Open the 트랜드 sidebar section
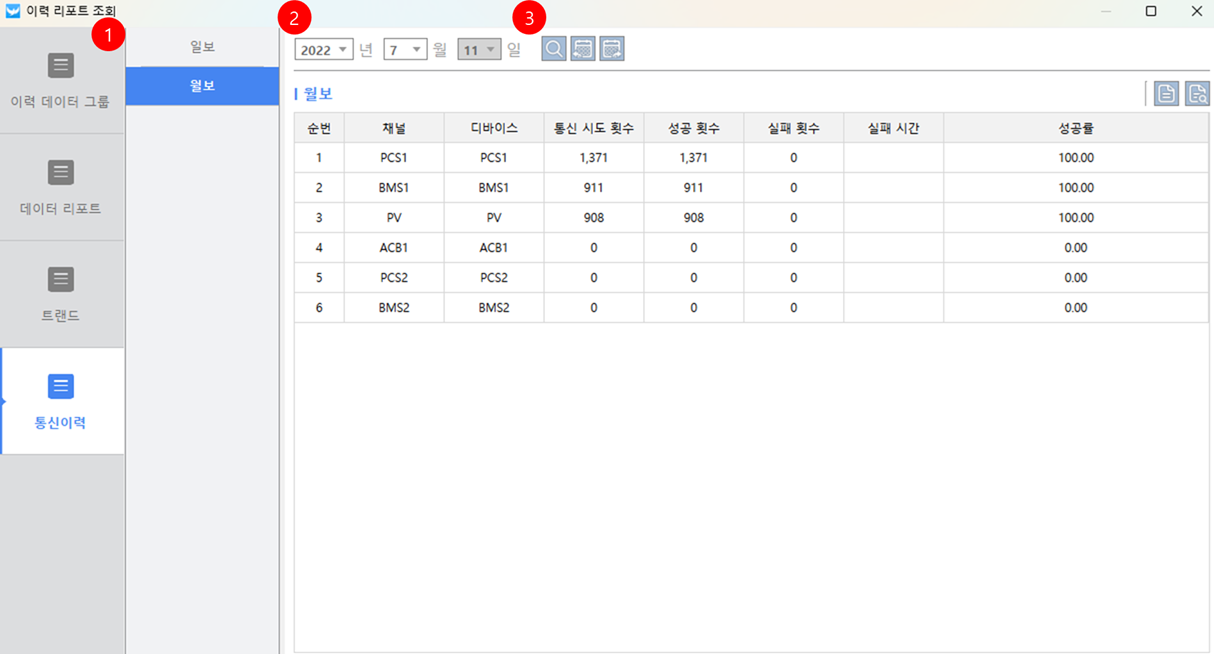 61,295
